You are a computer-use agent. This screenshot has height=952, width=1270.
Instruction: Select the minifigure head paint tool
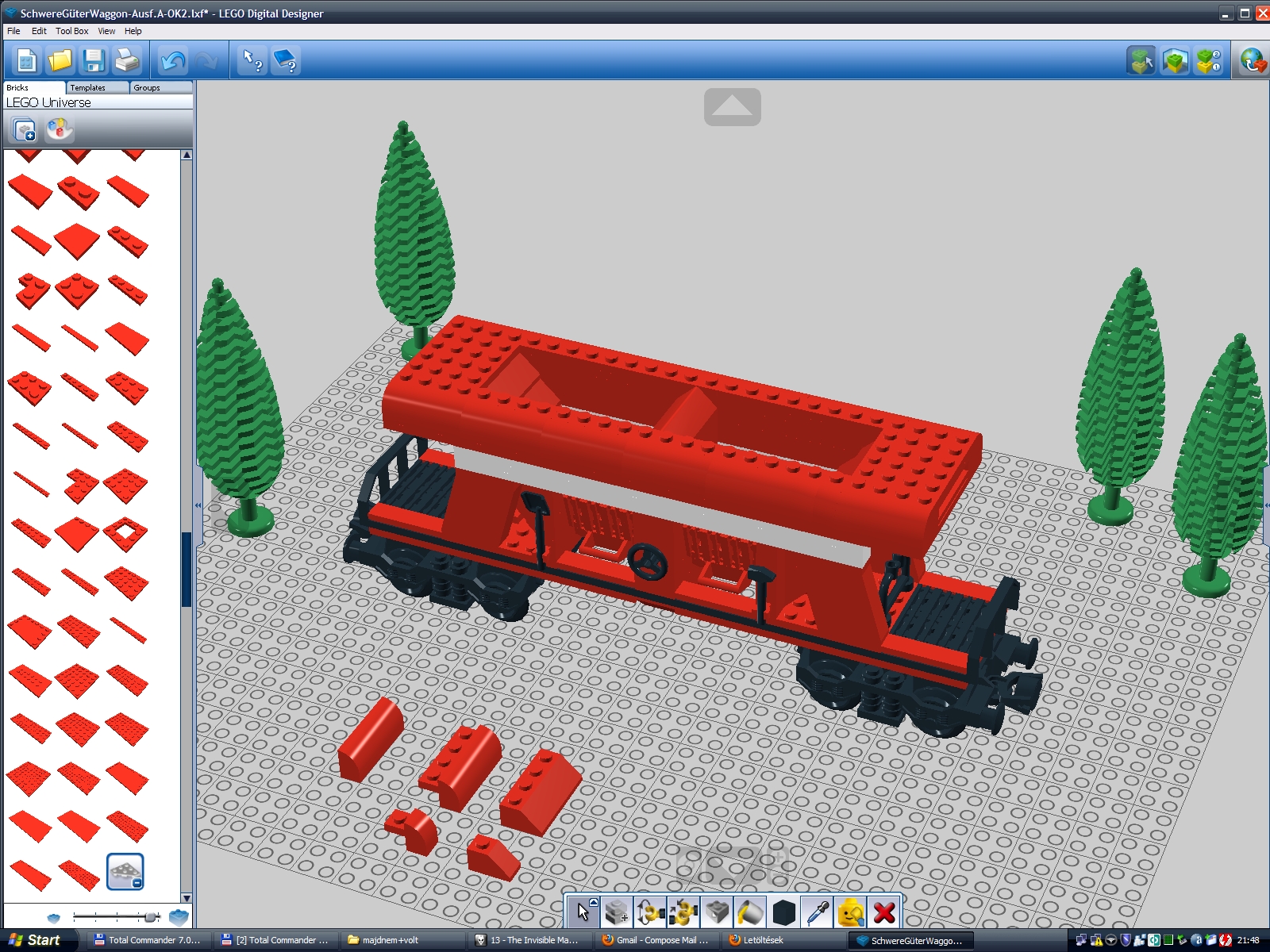click(850, 912)
